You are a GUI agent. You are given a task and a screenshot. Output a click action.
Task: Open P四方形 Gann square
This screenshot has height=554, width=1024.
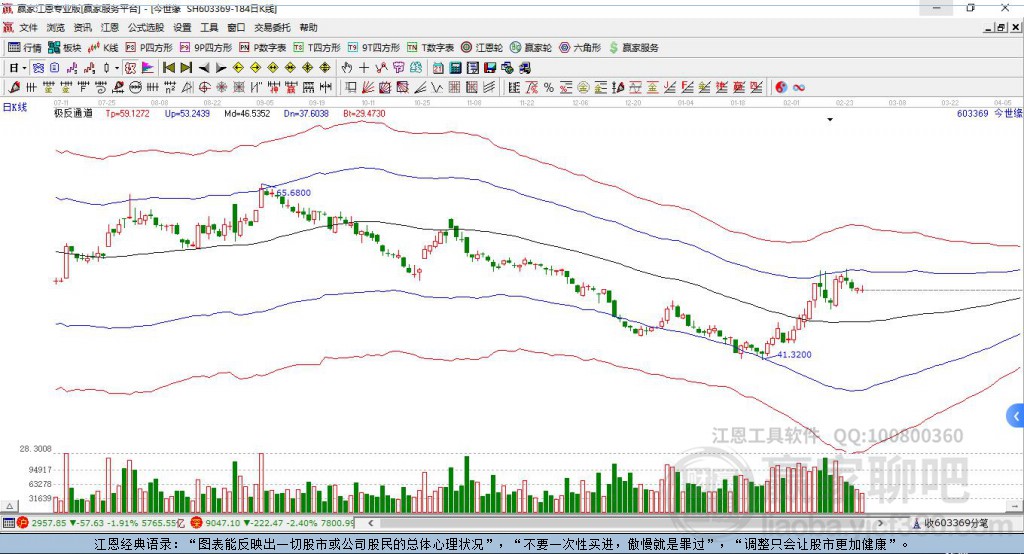tap(149, 48)
